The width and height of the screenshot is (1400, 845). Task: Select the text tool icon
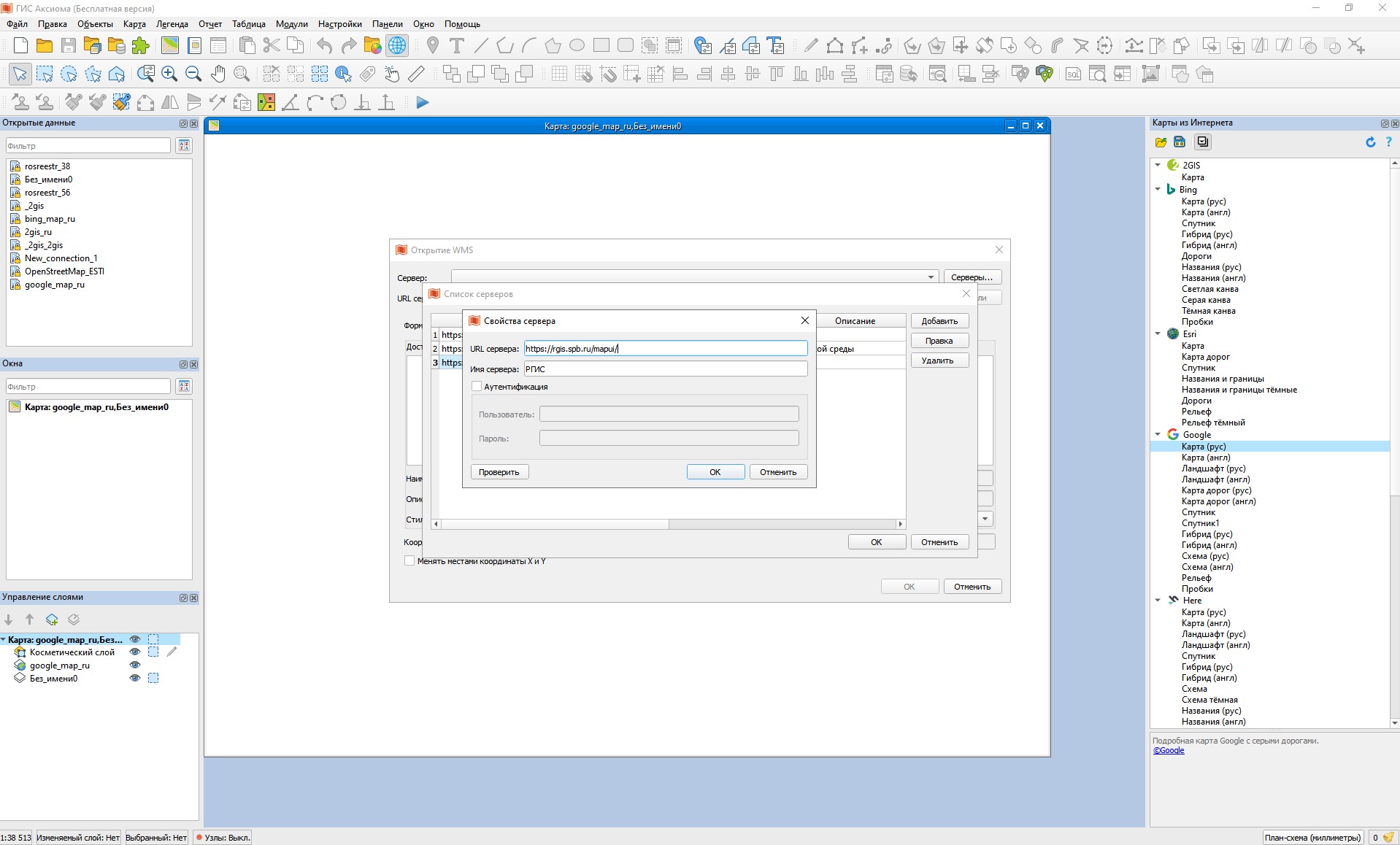pyautogui.click(x=457, y=46)
